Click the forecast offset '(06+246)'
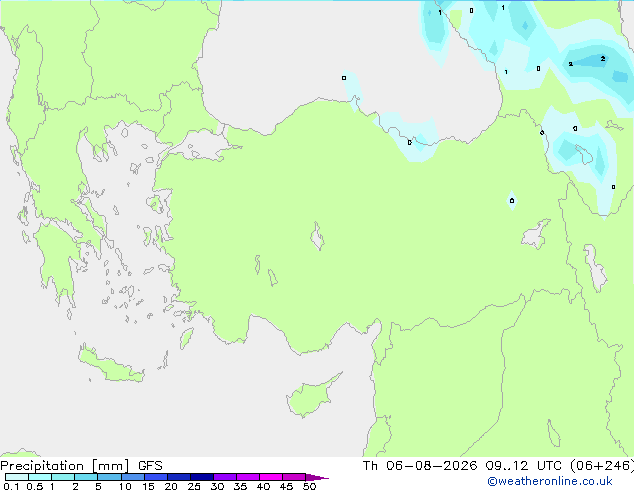 pyautogui.click(x=602, y=466)
